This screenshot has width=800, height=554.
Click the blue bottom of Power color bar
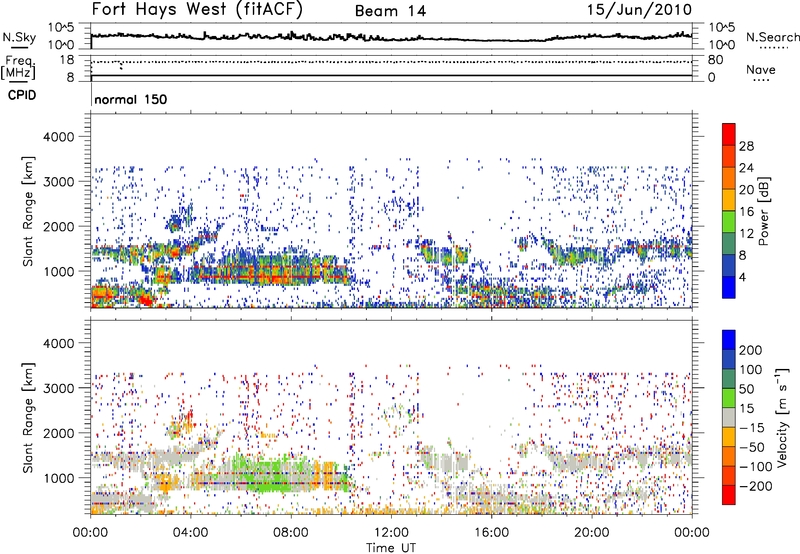729,287
